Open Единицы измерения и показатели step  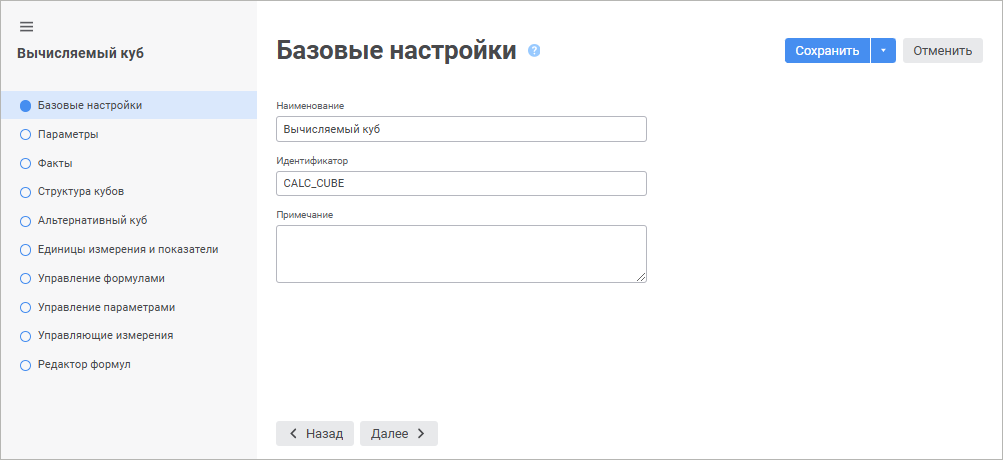pos(127,249)
